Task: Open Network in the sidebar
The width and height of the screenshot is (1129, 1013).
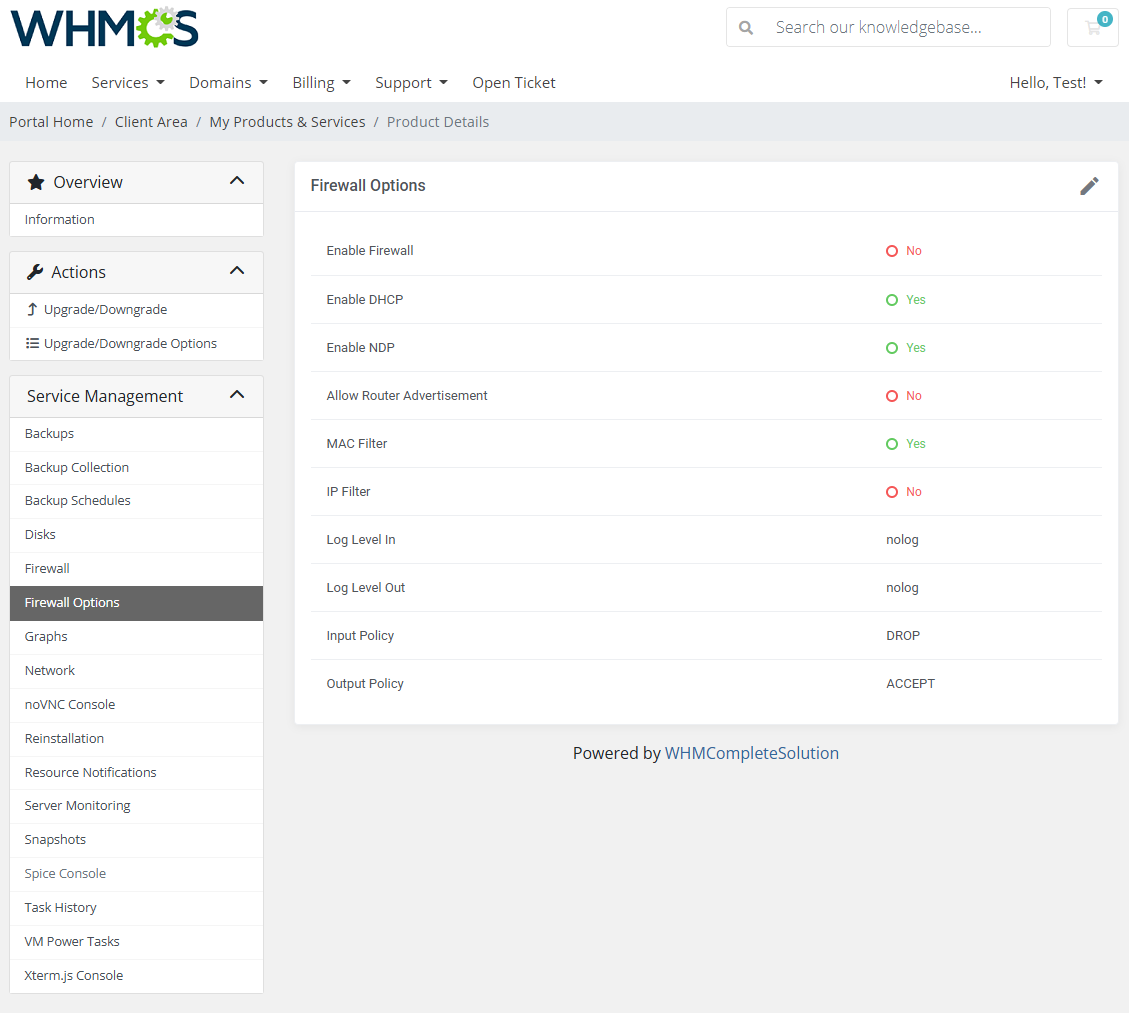Action: [x=136, y=670]
